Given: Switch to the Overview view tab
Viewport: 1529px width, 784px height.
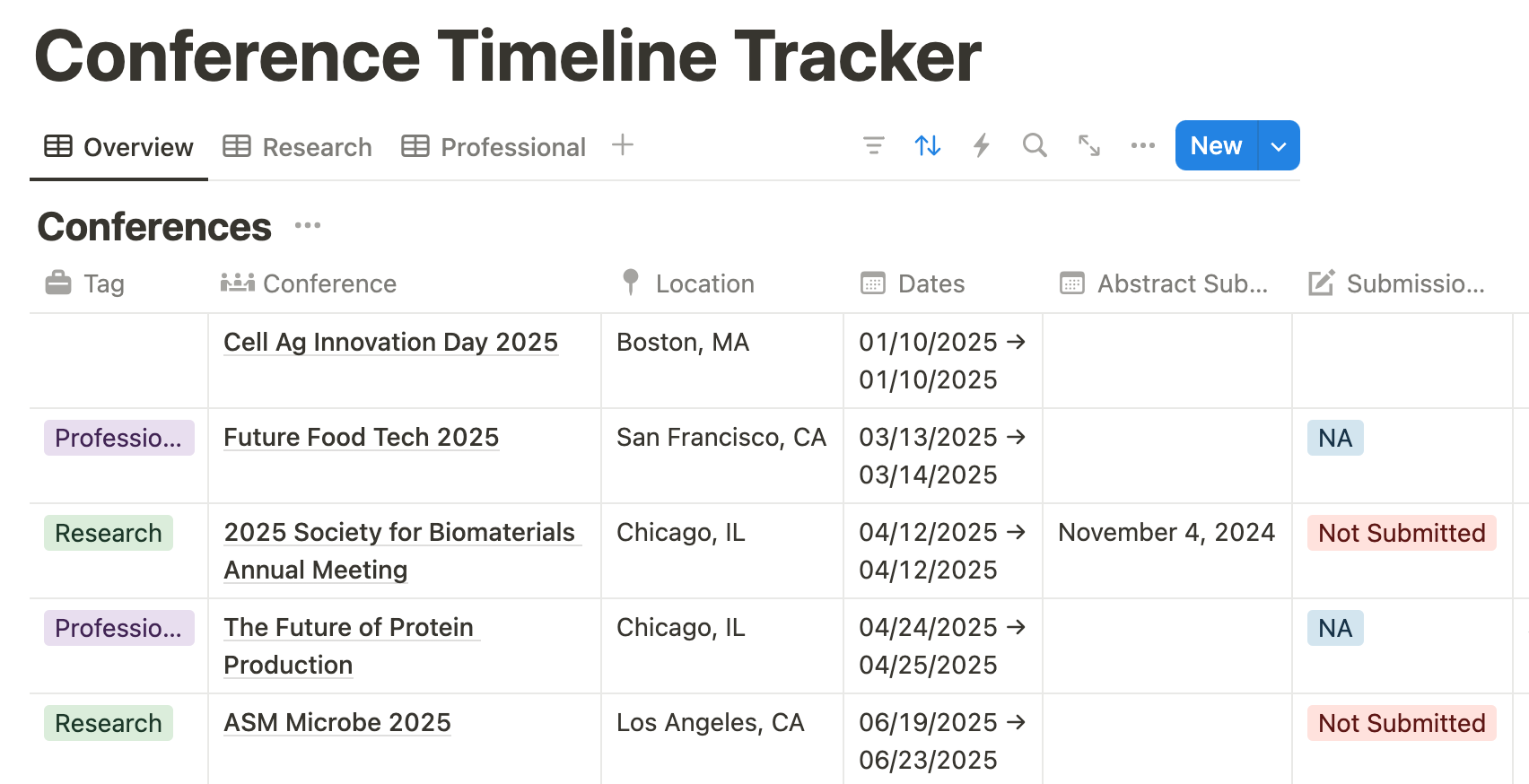Looking at the screenshot, I should pos(119,147).
